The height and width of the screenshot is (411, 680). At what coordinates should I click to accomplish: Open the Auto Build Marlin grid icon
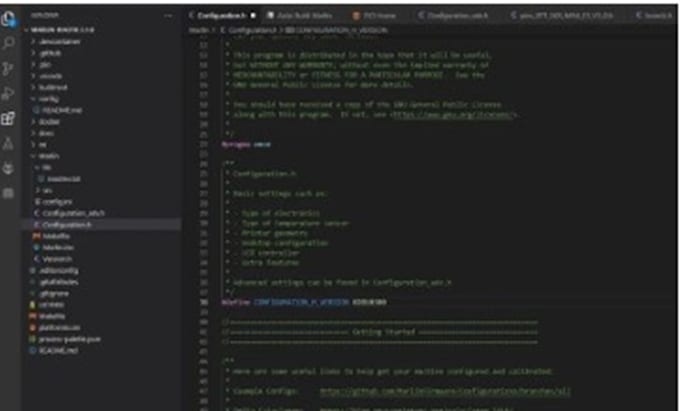click(x=8, y=193)
